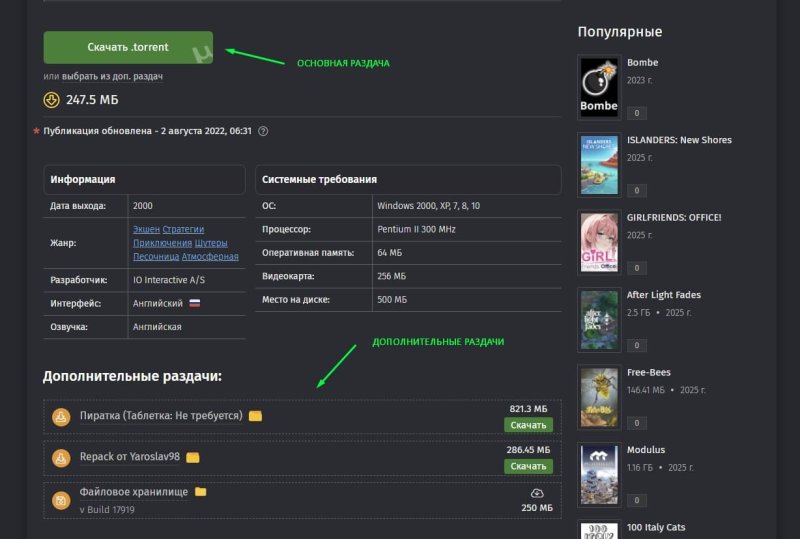This screenshot has height=539, width=800.
Task: Open the Bombe game thumbnail
Action: tap(599, 85)
